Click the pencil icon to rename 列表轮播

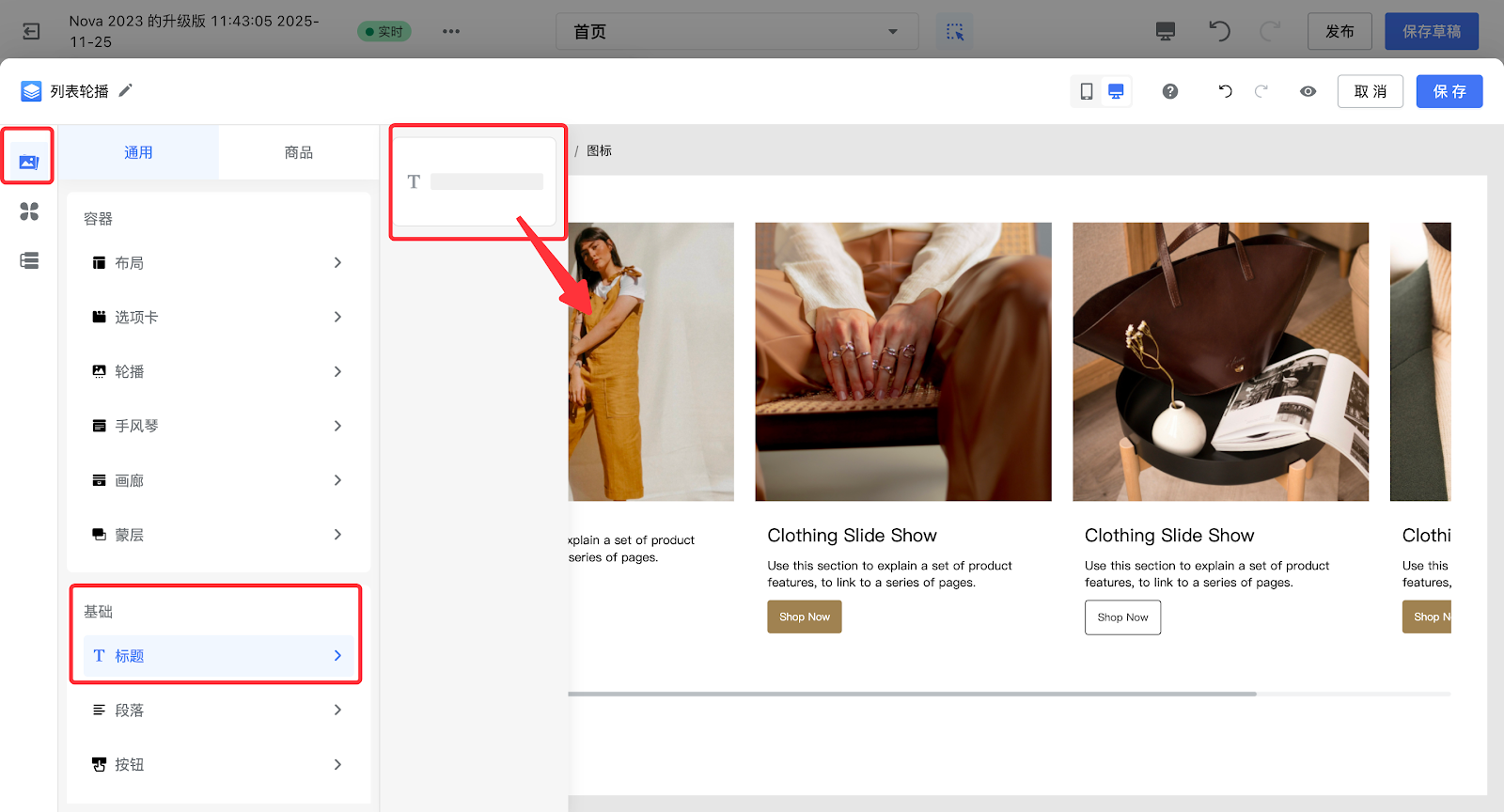click(x=126, y=90)
